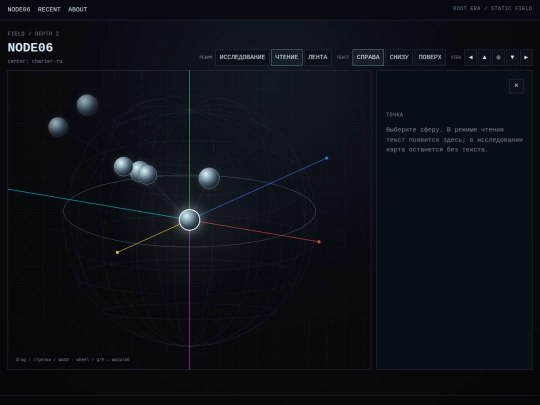
Task: Select the sphere right of the green axis
Action: 209,178
